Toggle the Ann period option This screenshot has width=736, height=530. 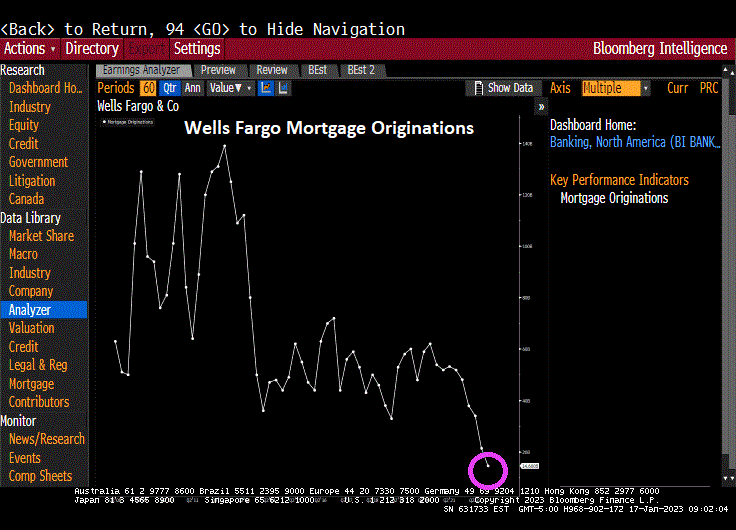click(192, 88)
